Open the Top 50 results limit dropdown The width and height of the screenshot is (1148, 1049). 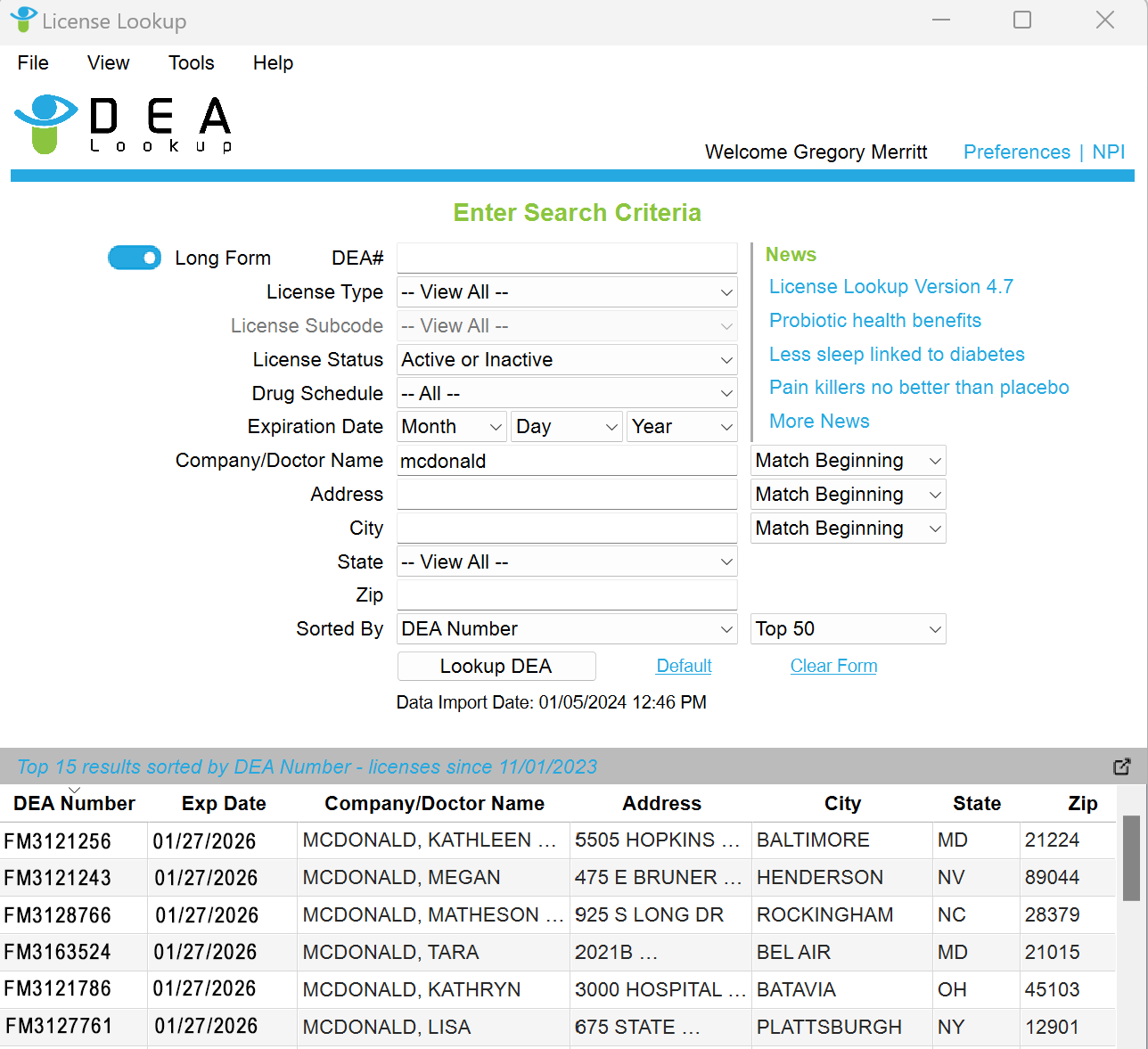[848, 629]
